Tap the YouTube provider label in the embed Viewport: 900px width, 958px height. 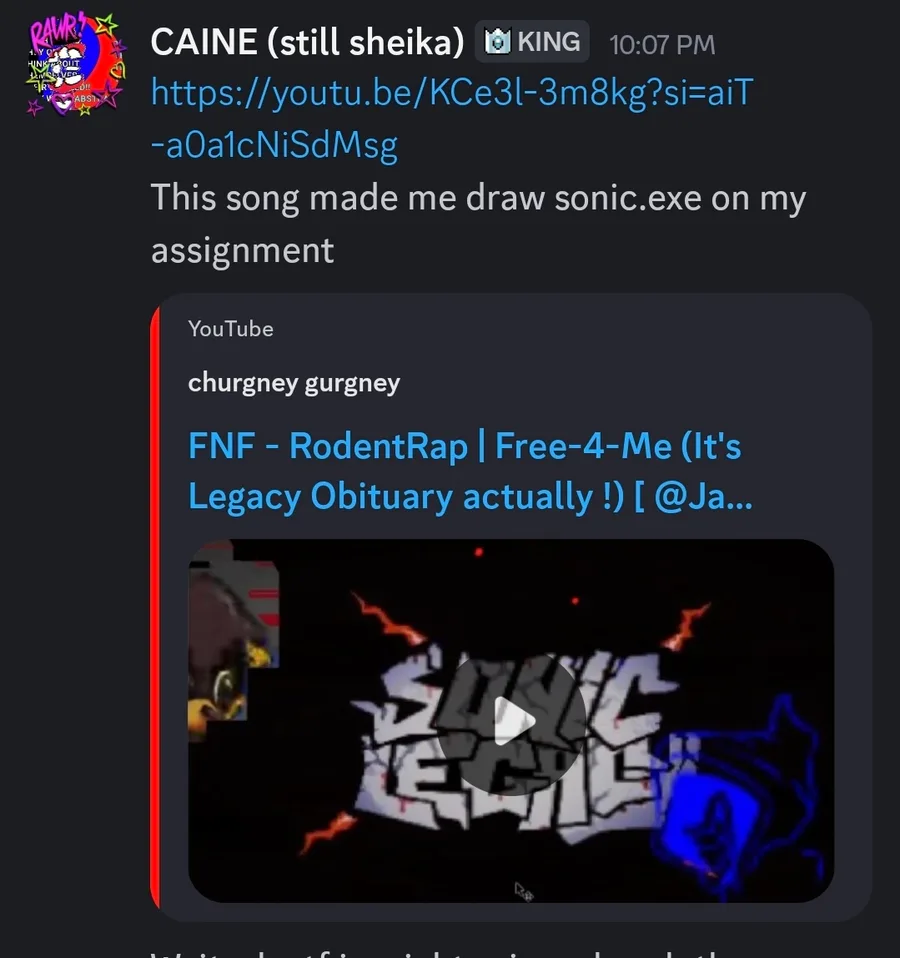[x=230, y=328]
